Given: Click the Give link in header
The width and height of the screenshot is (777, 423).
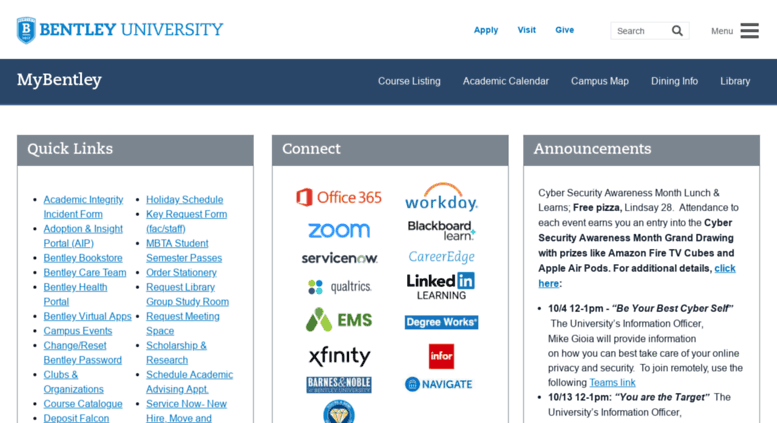Looking at the screenshot, I should (x=564, y=30).
